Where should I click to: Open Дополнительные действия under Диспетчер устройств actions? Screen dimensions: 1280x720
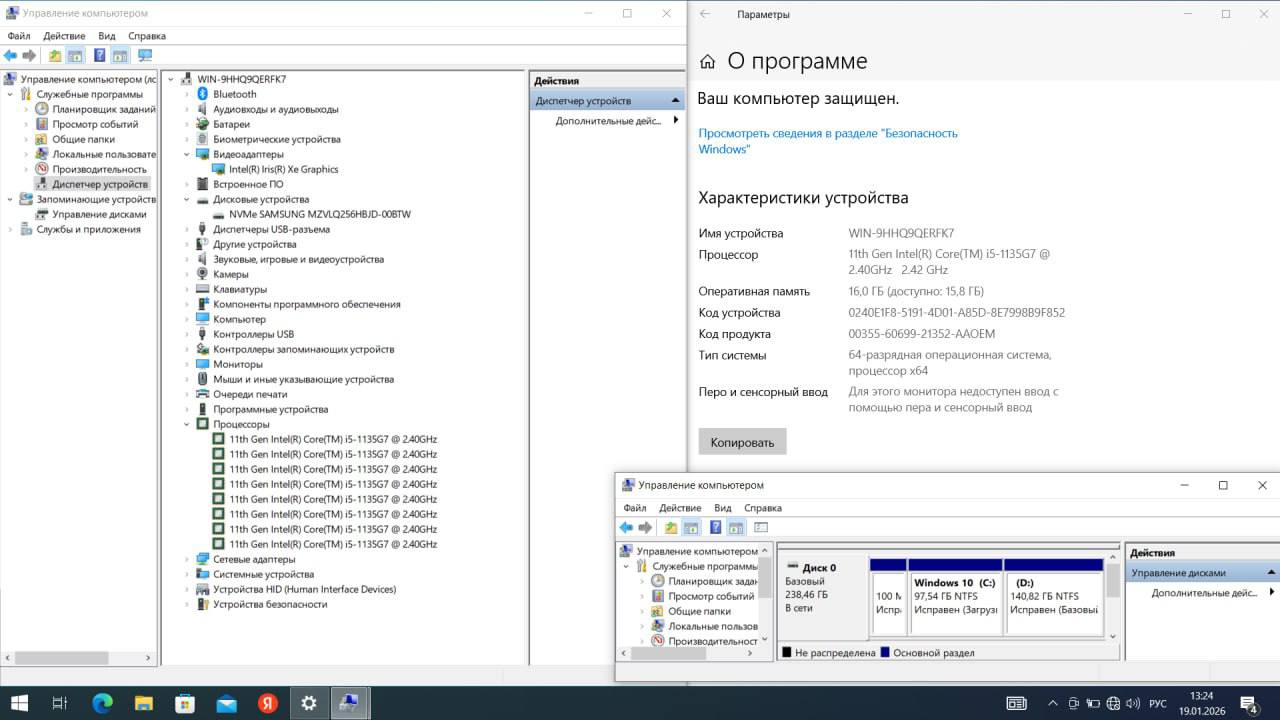(x=609, y=121)
